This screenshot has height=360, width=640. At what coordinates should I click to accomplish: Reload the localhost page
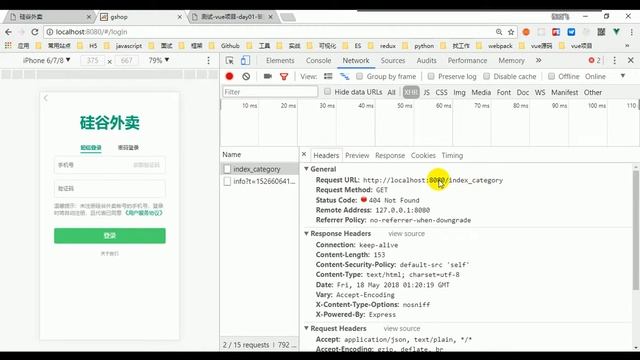pos(35,32)
